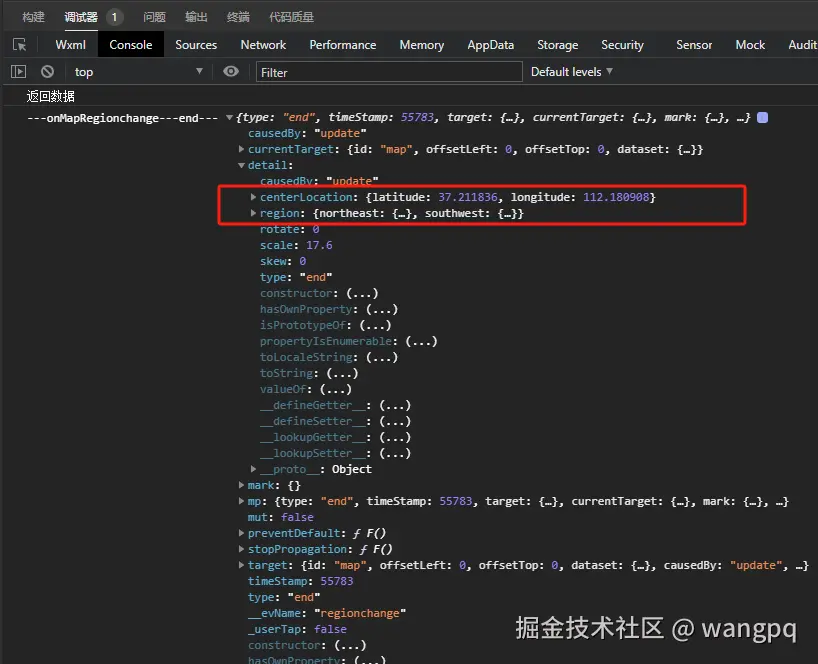Open the Security tab
Viewport: 818px width, 664px height.
point(622,45)
